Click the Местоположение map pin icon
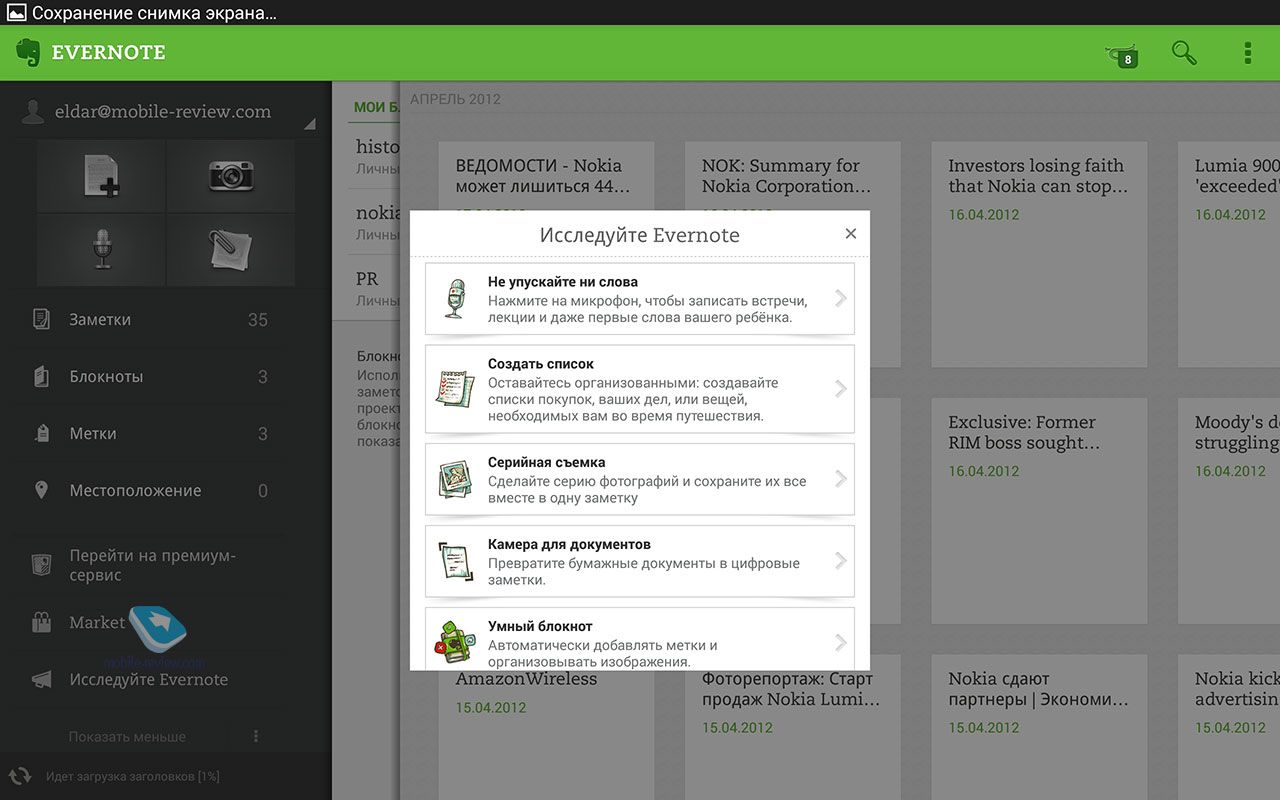This screenshot has height=800, width=1280. [41, 491]
